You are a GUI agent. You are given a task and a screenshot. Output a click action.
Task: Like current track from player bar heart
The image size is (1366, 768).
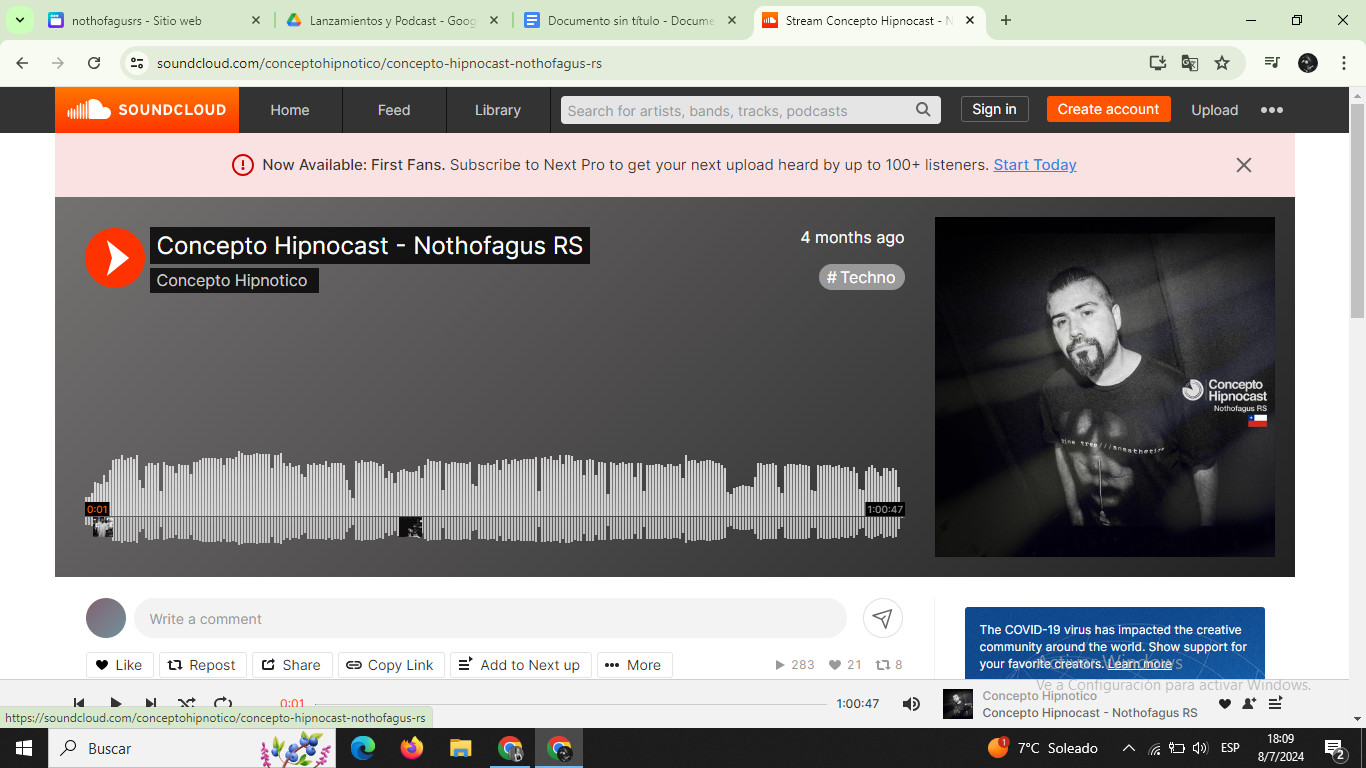click(1225, 704)
